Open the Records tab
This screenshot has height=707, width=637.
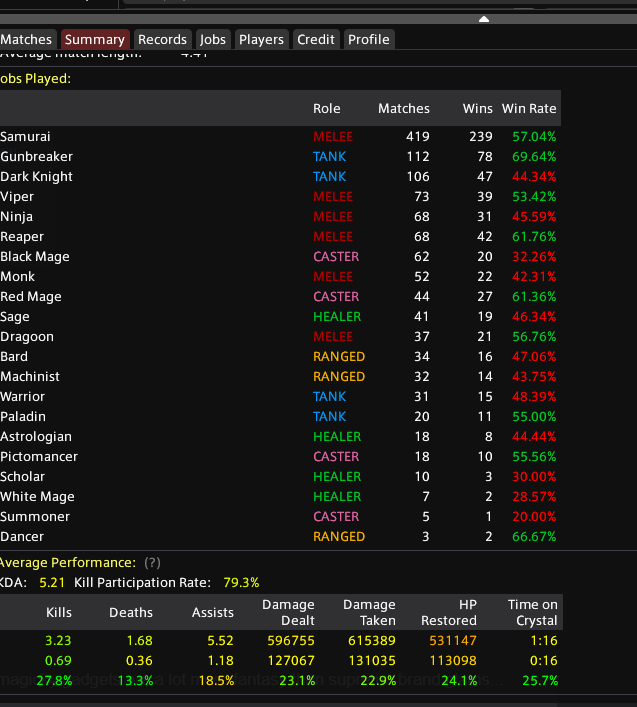162,39
